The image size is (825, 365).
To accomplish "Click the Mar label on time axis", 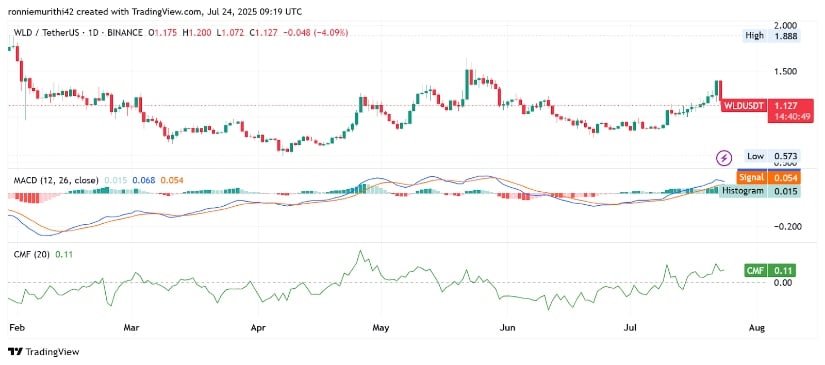I will point(133,328).
